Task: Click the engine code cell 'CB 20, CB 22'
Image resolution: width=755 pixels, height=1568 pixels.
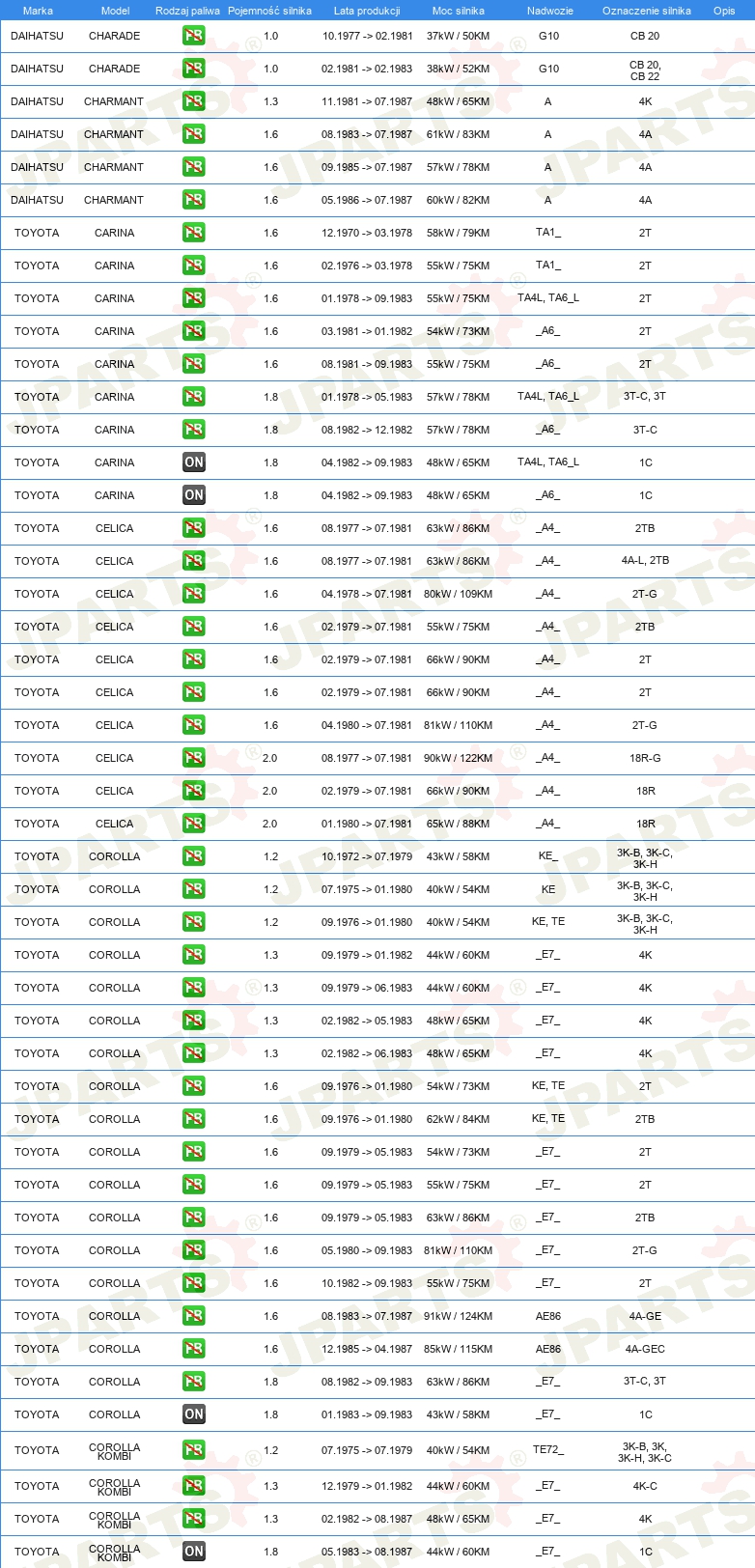Action: point(645,70)
